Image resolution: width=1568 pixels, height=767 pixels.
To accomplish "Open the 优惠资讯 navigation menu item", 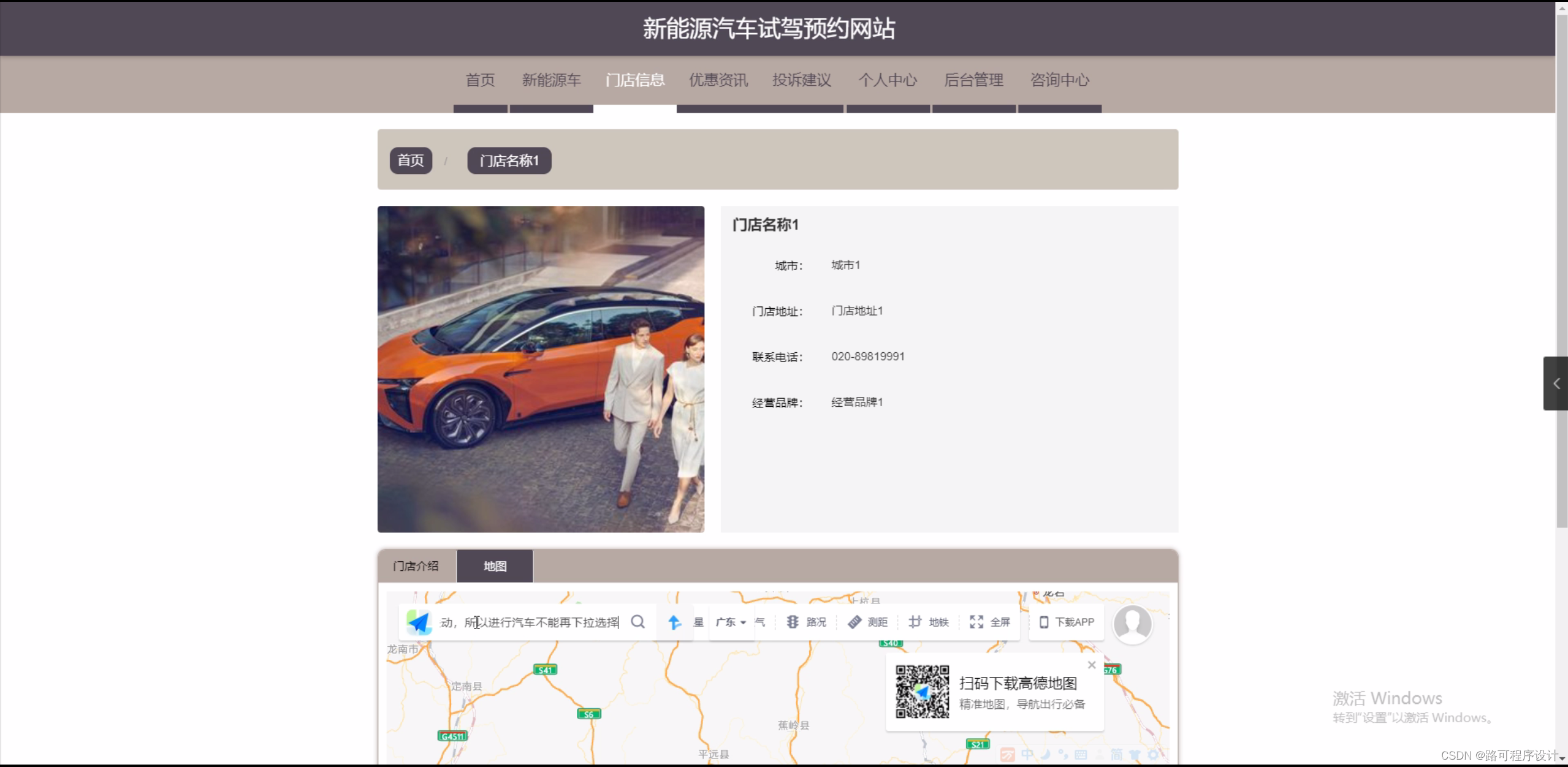I will click(718, 80).
